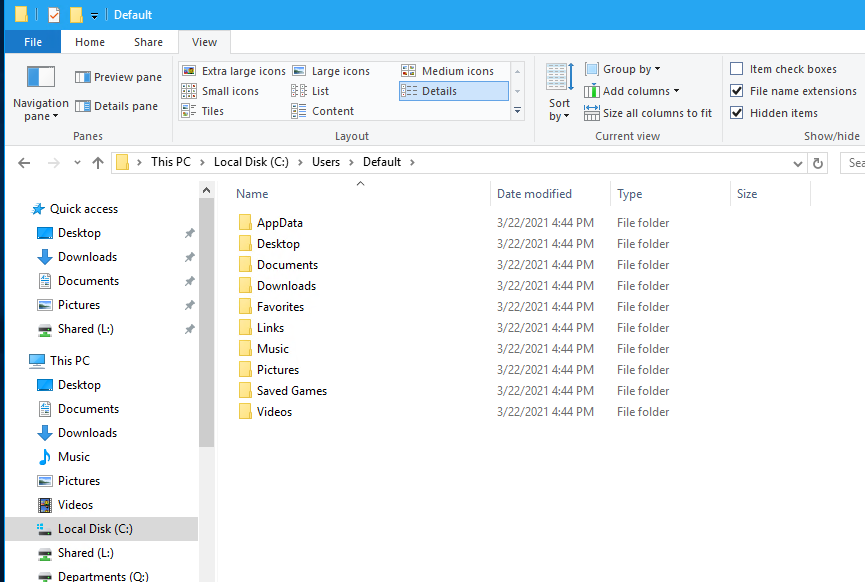Toggle the Preview pane
The height and width of the screenshot is (582, 865).
point(119,77)
